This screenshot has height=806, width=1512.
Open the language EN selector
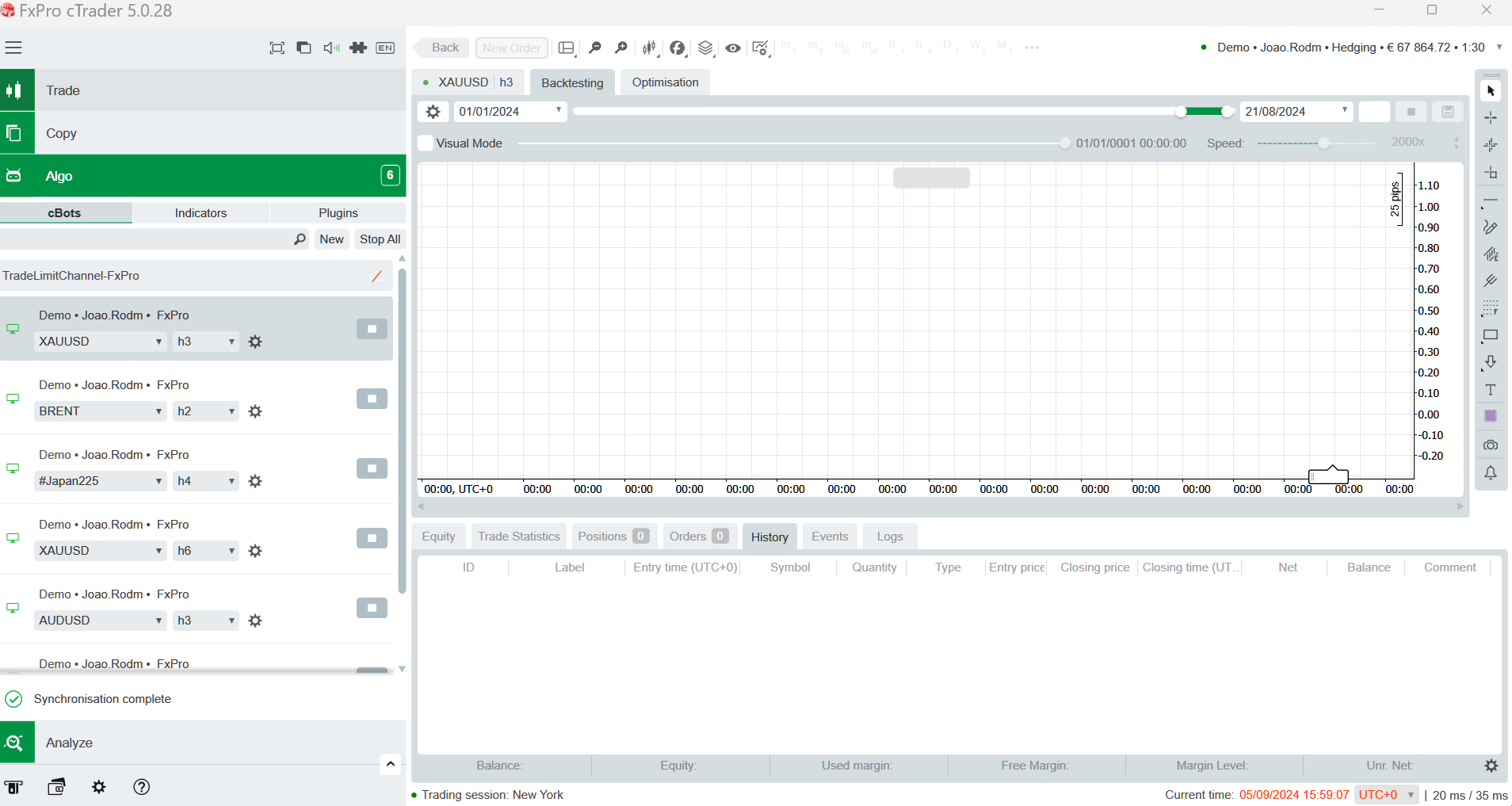[385, 48]
